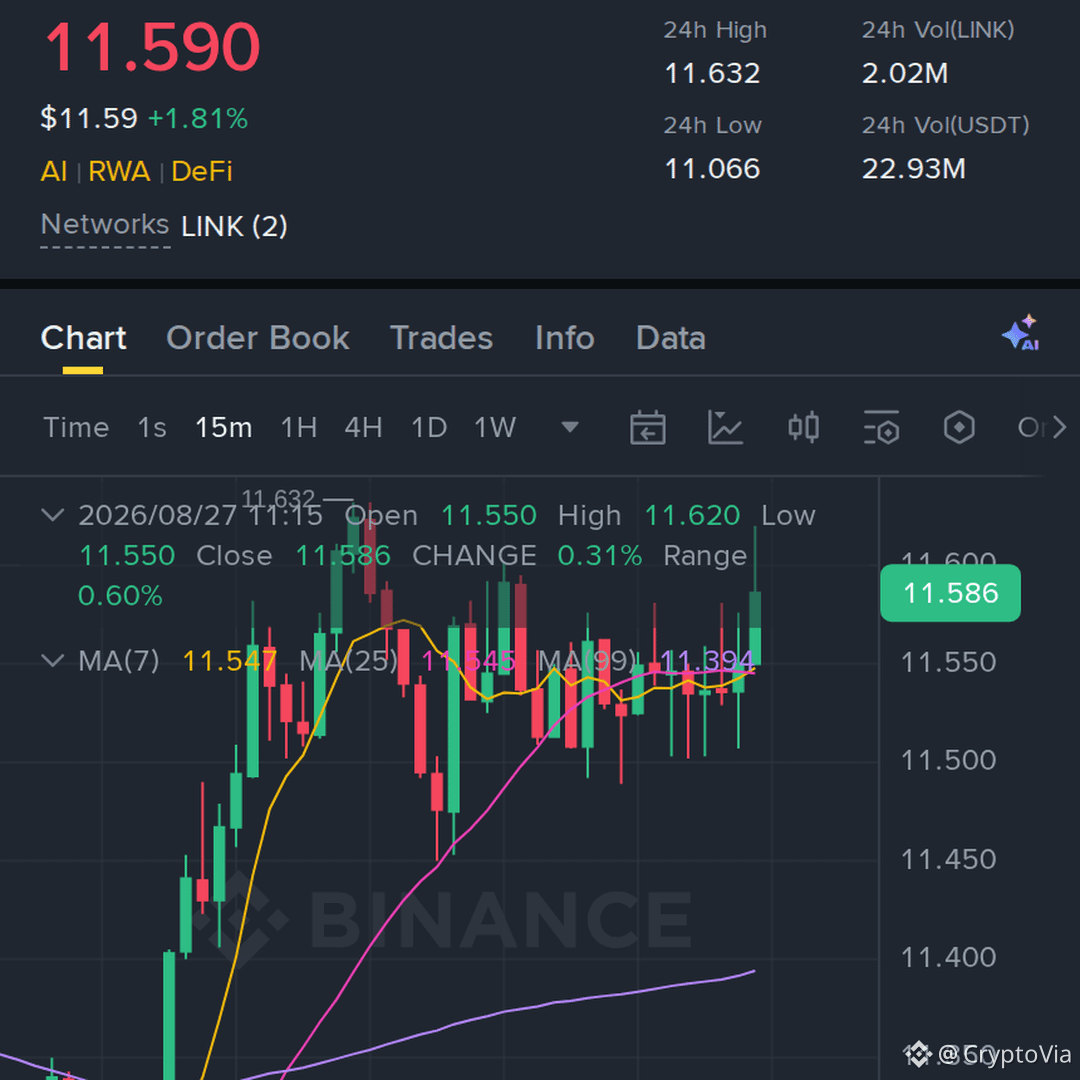The height and width of the screenshot is (1080, 1080).
Task: Open the calendar date jump icon
Action: [647, 428]
